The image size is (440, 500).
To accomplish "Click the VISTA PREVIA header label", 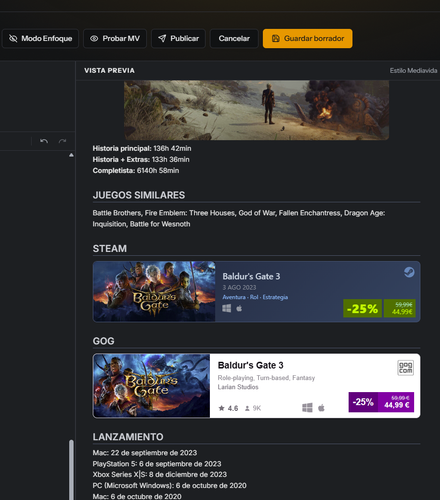I will (x=109, y=70).
